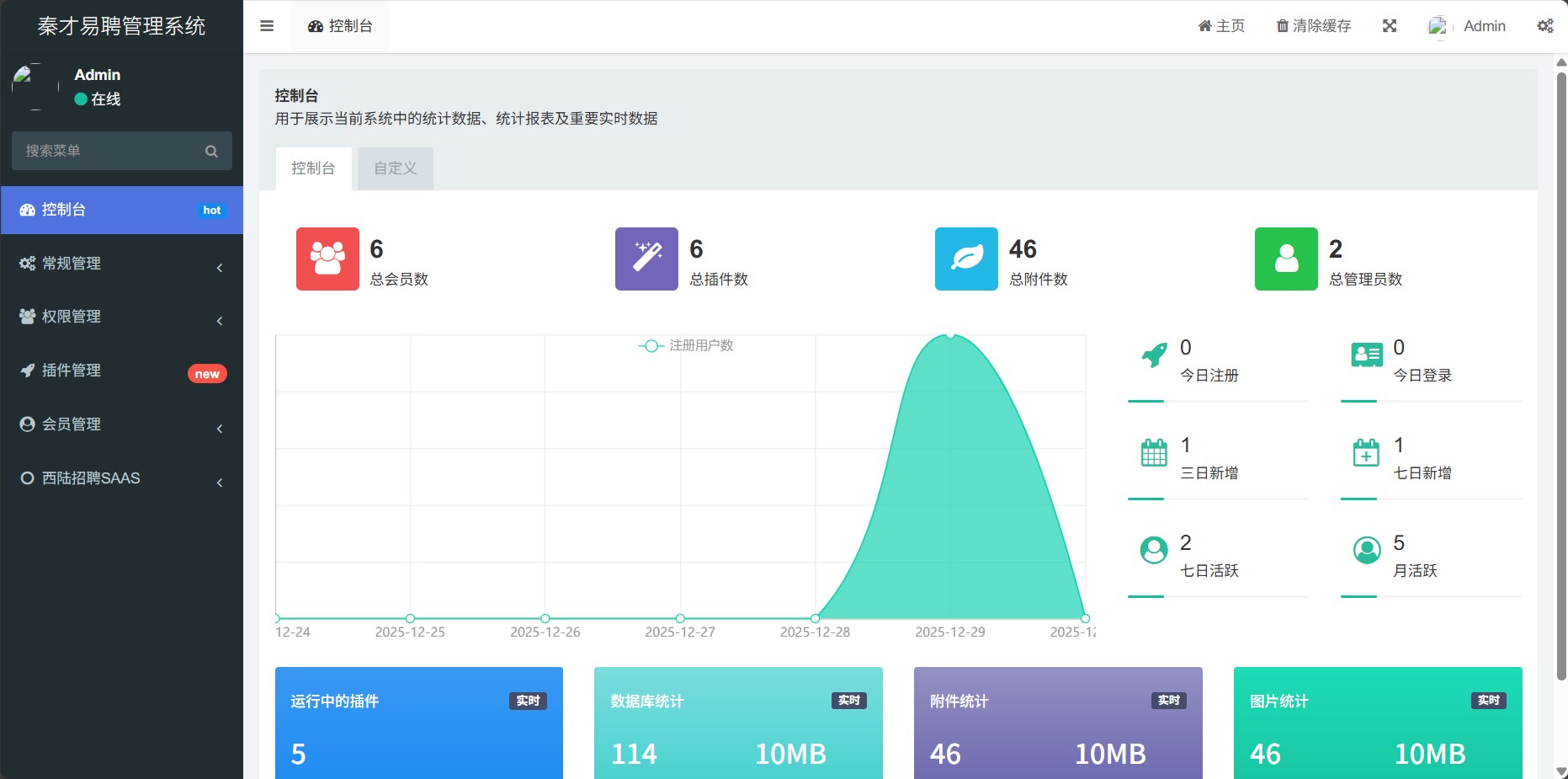Click the 主页 link in header
This screenshot has height=779, width=1568.
[1221, 26]
